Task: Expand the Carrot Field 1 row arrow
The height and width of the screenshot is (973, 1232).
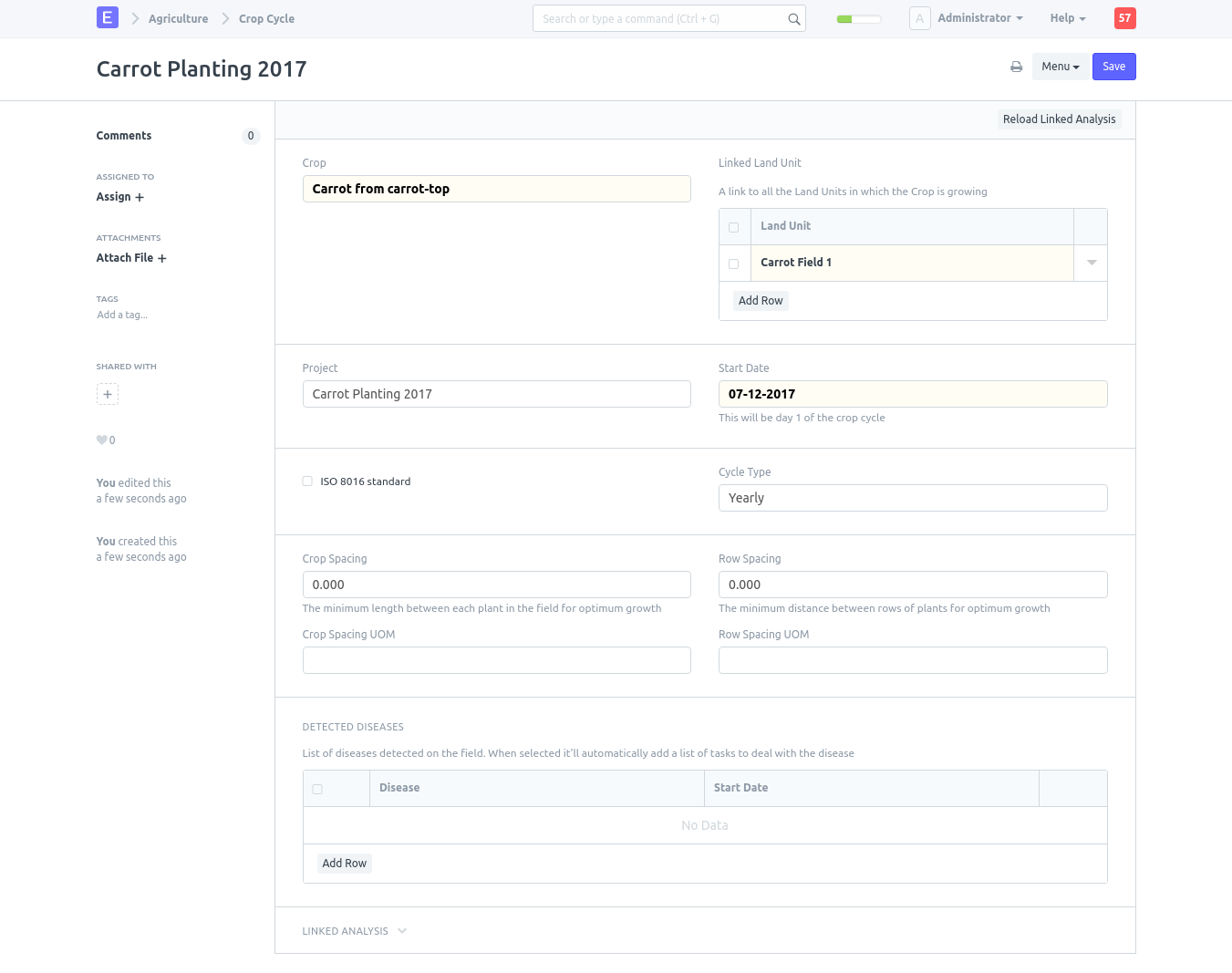Action: tap(1091, 263)
